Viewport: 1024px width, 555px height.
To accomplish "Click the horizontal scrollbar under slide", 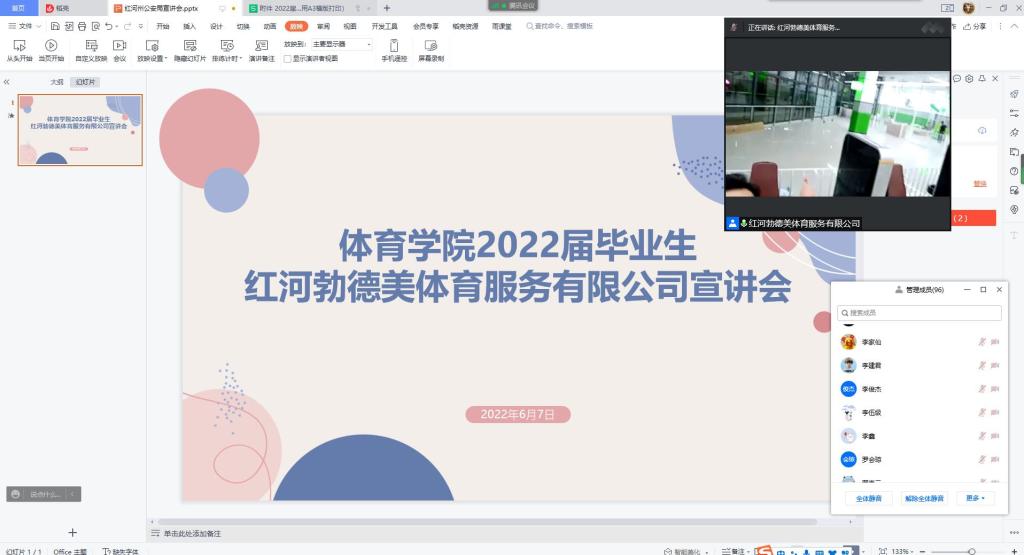I will coord(487,522).
